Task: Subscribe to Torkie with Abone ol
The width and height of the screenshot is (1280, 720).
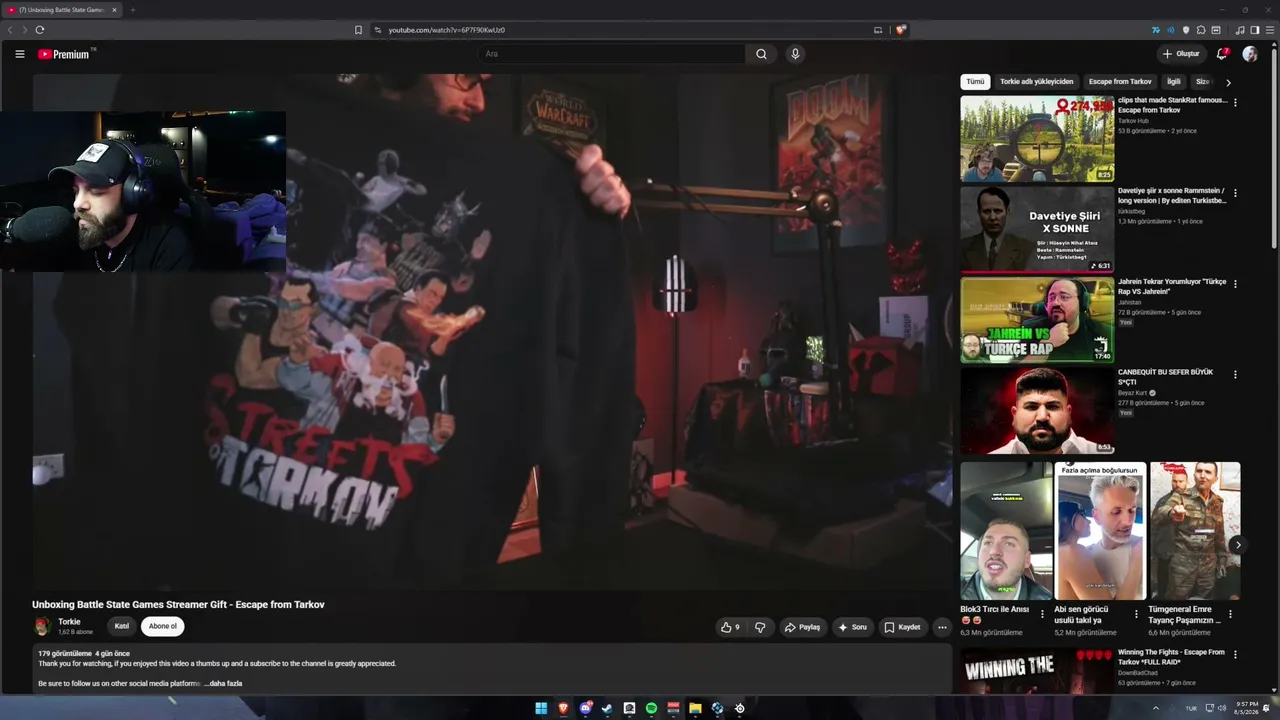Action: point(162,626)
